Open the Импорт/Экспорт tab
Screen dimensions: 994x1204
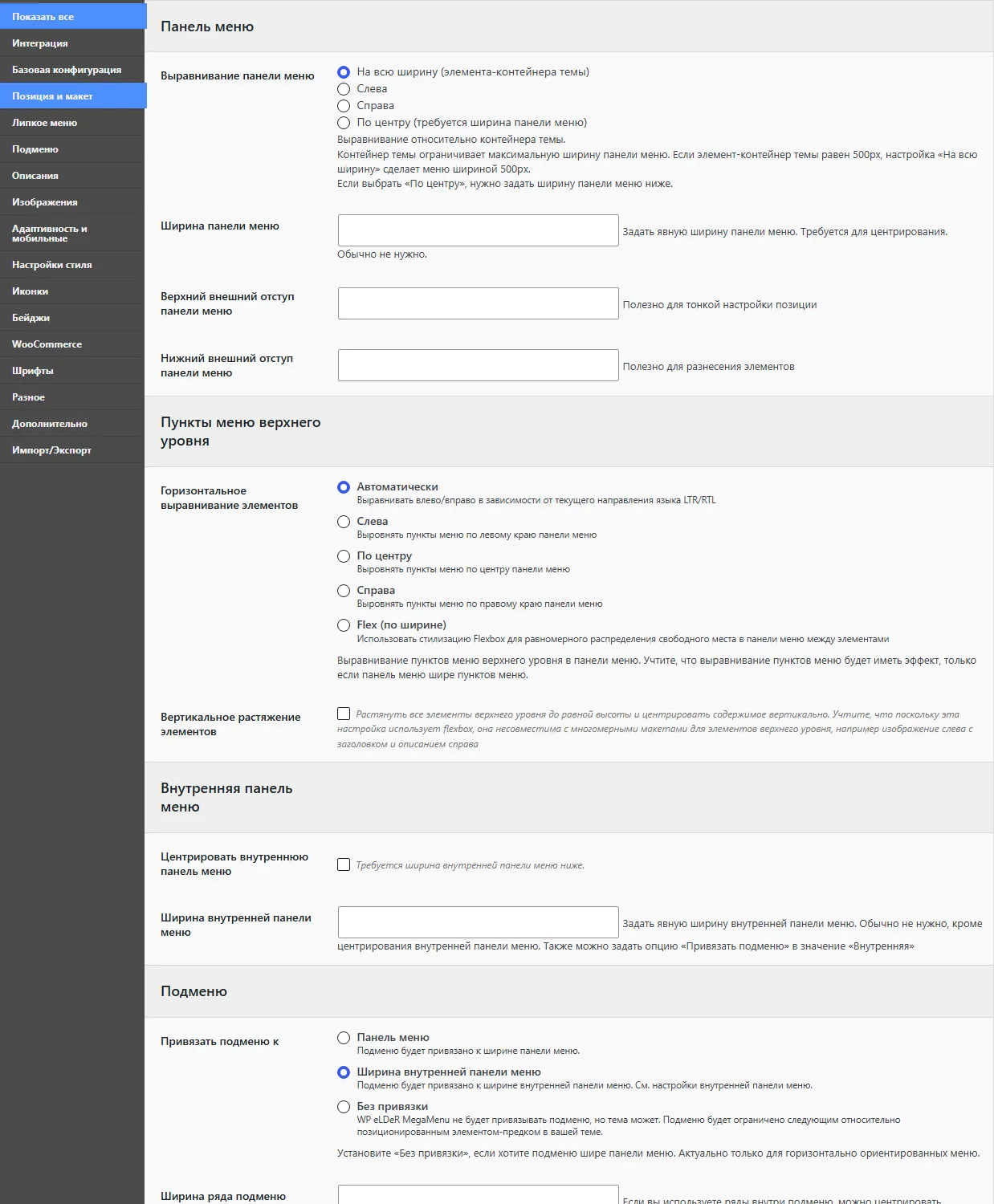(x=72, y=450)
